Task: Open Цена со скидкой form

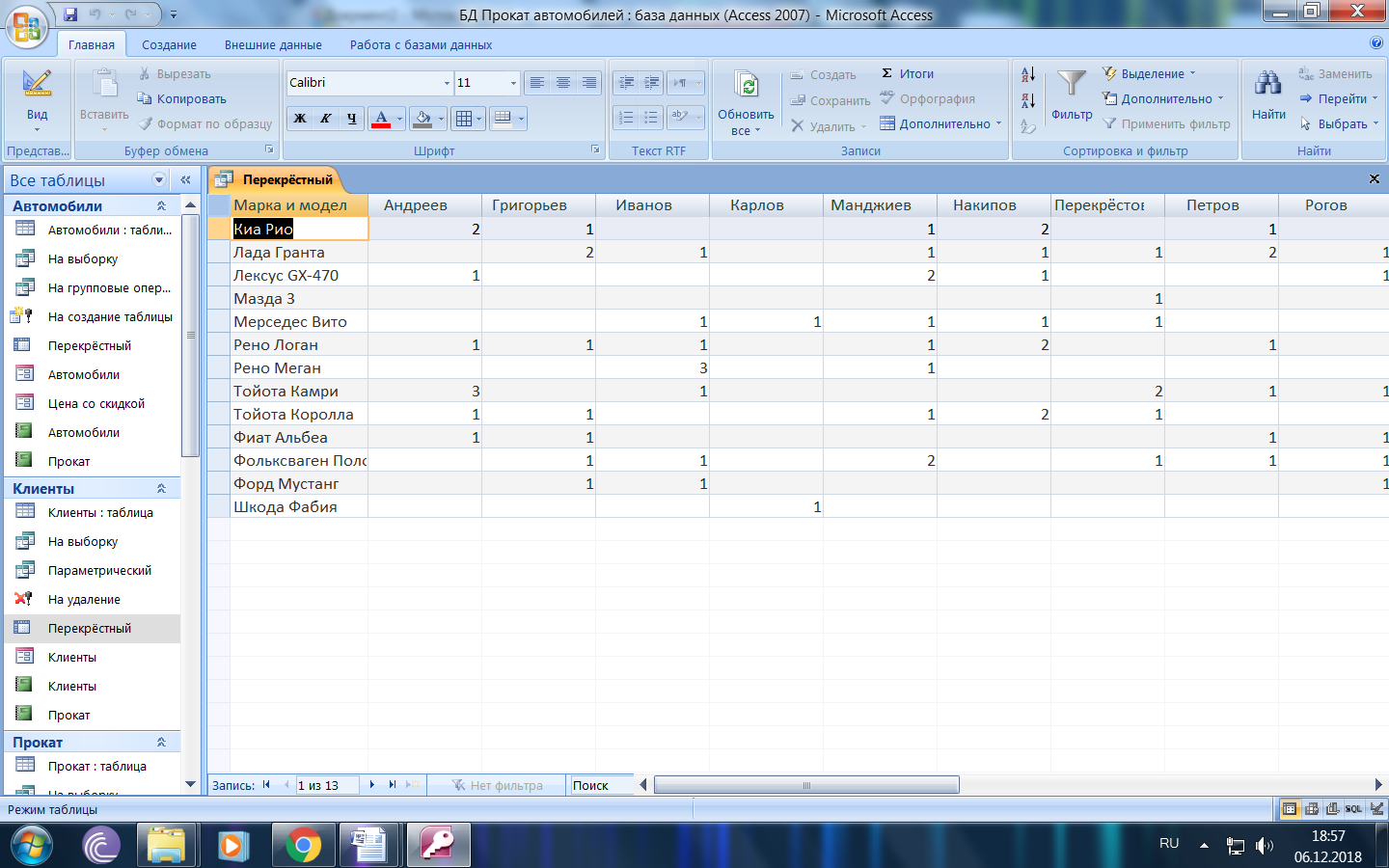Action: coord(93,403)
